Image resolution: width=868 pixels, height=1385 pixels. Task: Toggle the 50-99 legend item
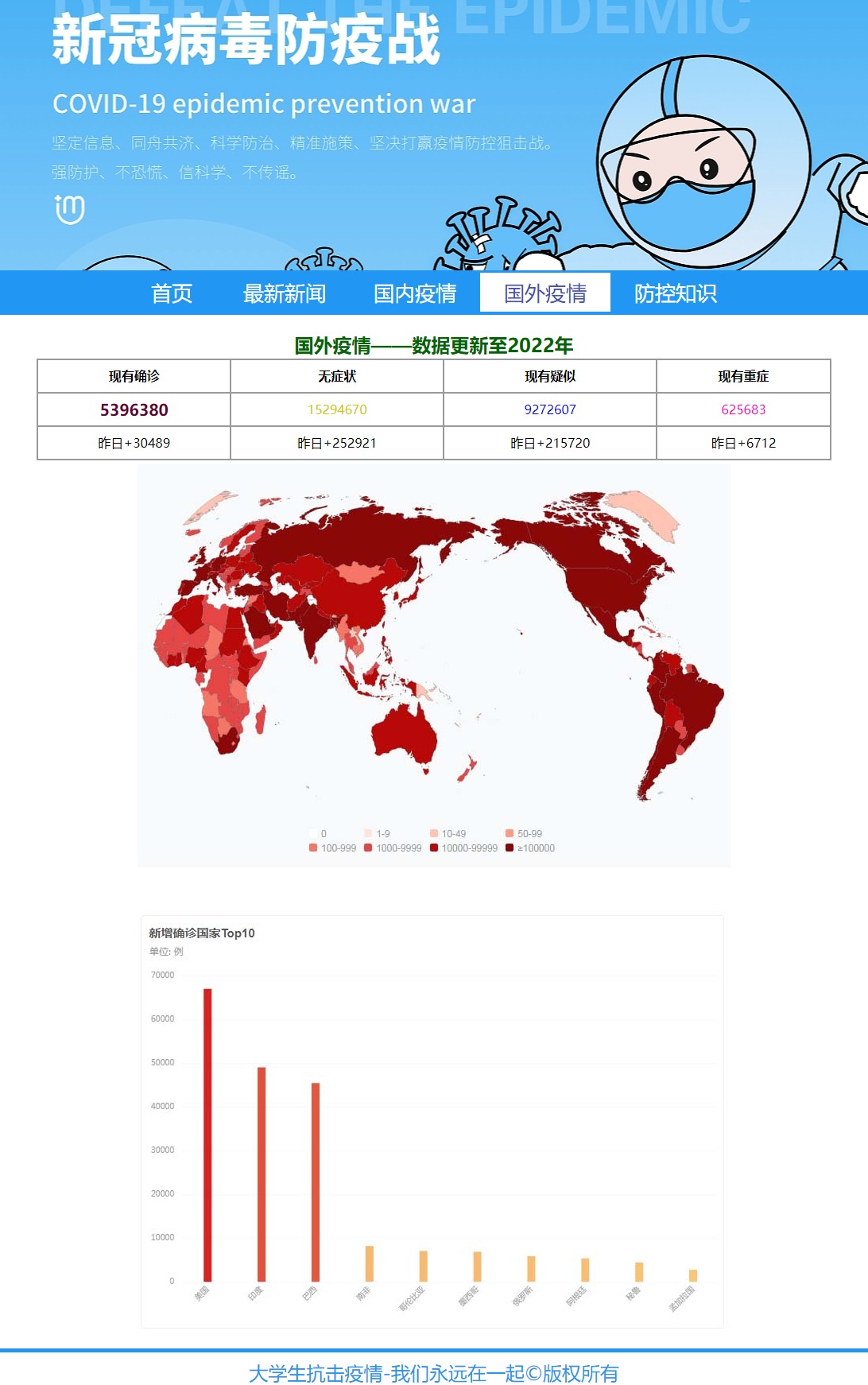(x=524, y=834)
